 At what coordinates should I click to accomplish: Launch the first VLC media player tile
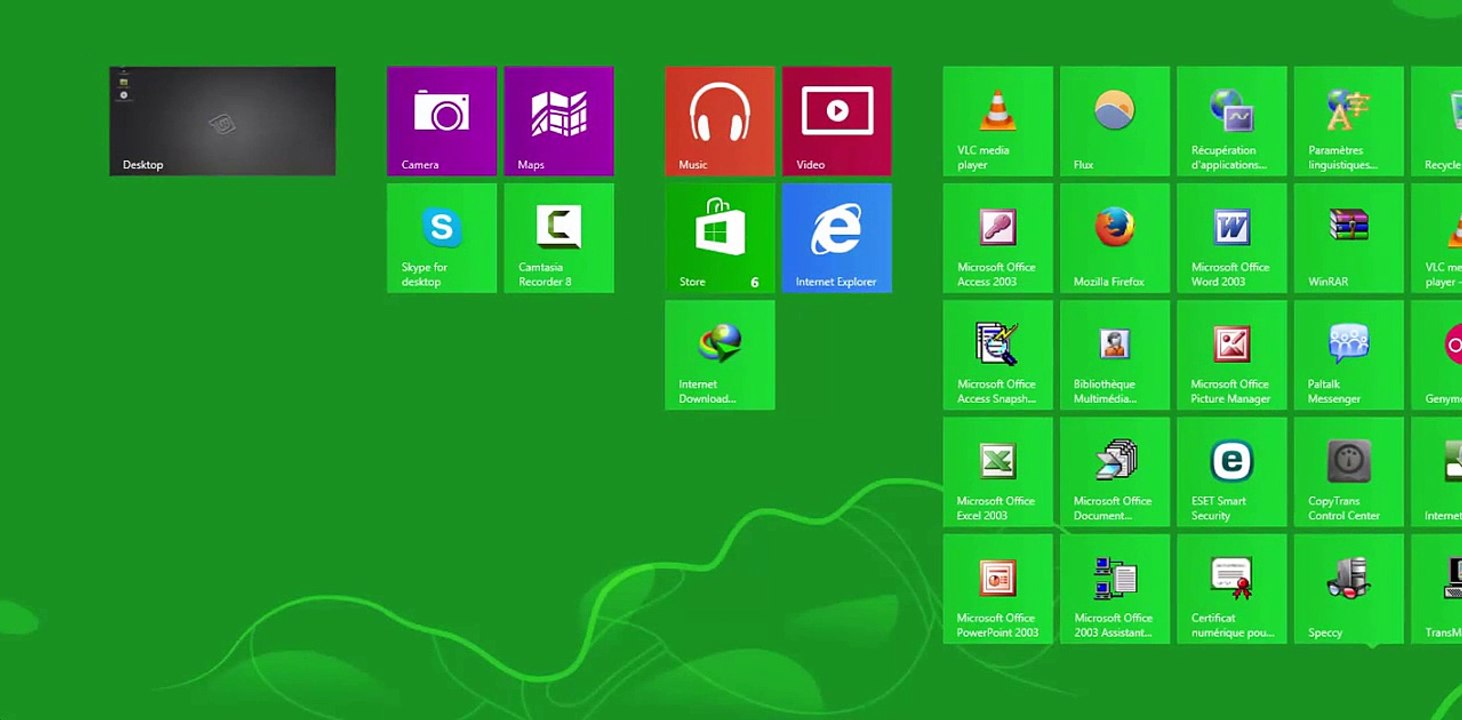998,121
